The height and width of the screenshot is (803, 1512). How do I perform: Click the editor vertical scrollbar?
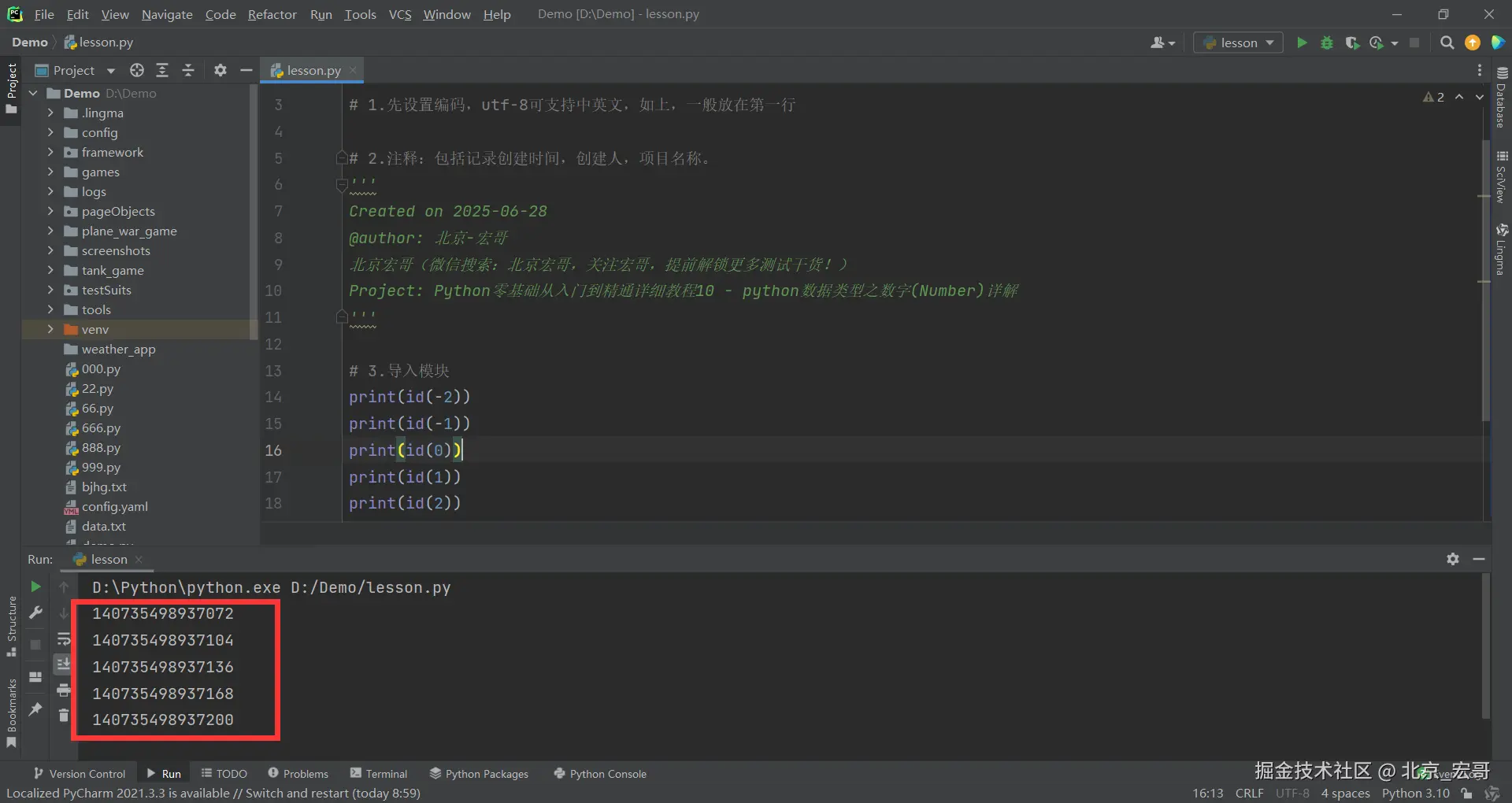point(1485,281)
